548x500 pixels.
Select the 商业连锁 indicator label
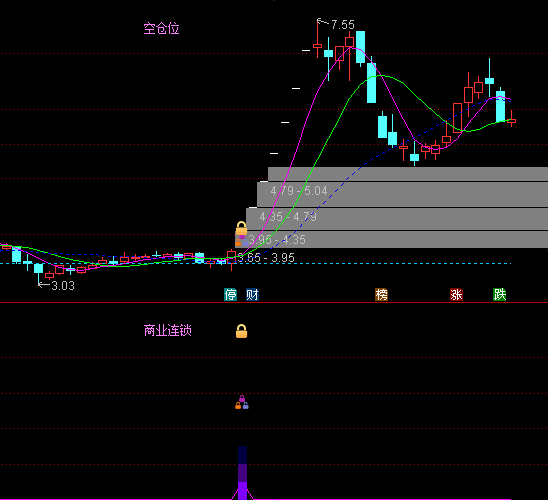click(x=168, y=330)
